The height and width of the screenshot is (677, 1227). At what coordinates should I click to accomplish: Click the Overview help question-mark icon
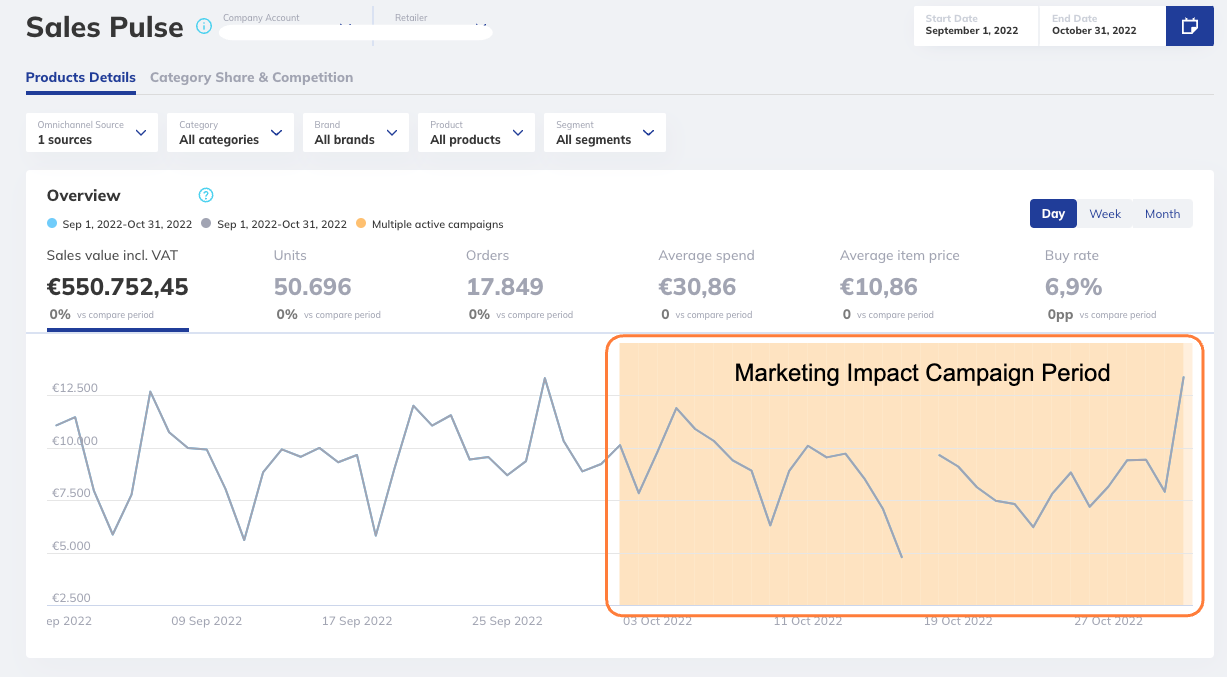coord(206,195)
